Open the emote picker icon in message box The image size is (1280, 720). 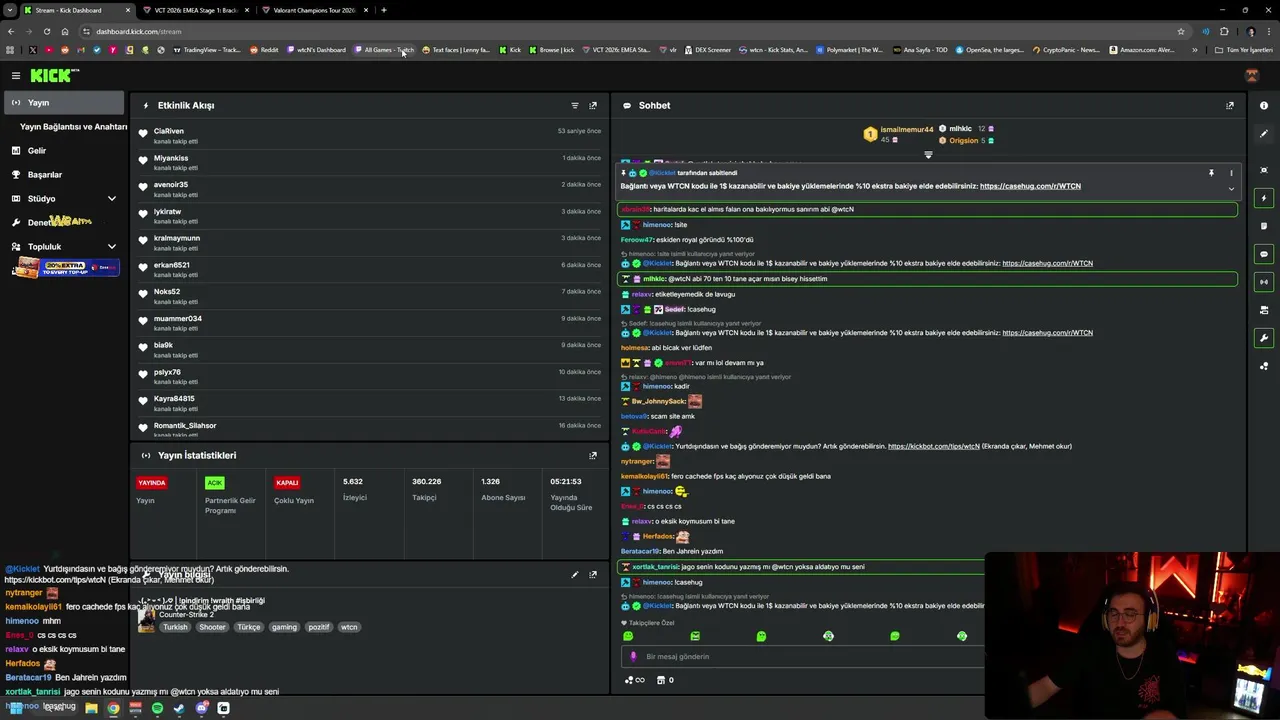[x=632, y=657]
